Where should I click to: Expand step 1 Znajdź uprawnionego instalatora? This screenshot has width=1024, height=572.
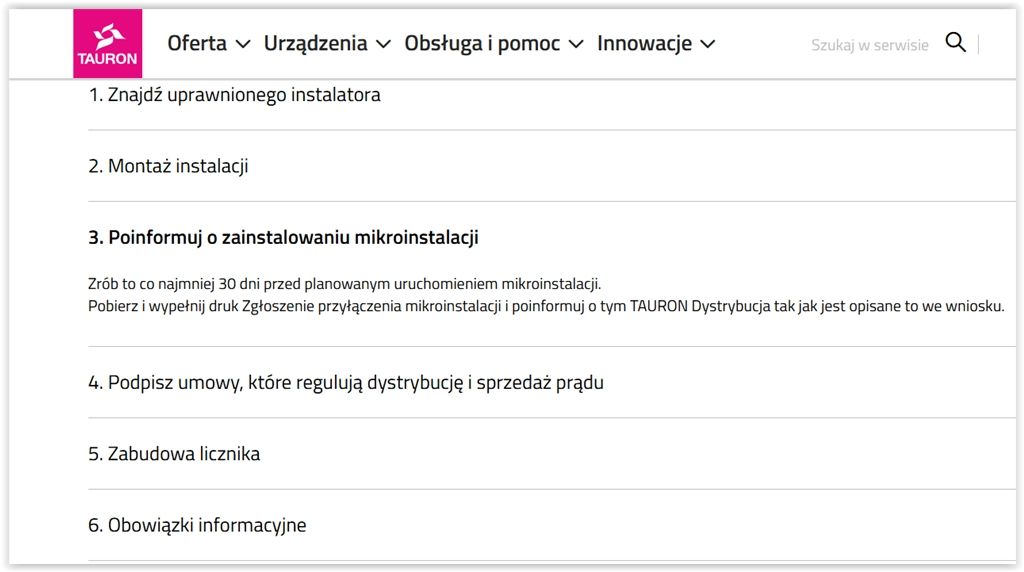click(x=552, y=95)
